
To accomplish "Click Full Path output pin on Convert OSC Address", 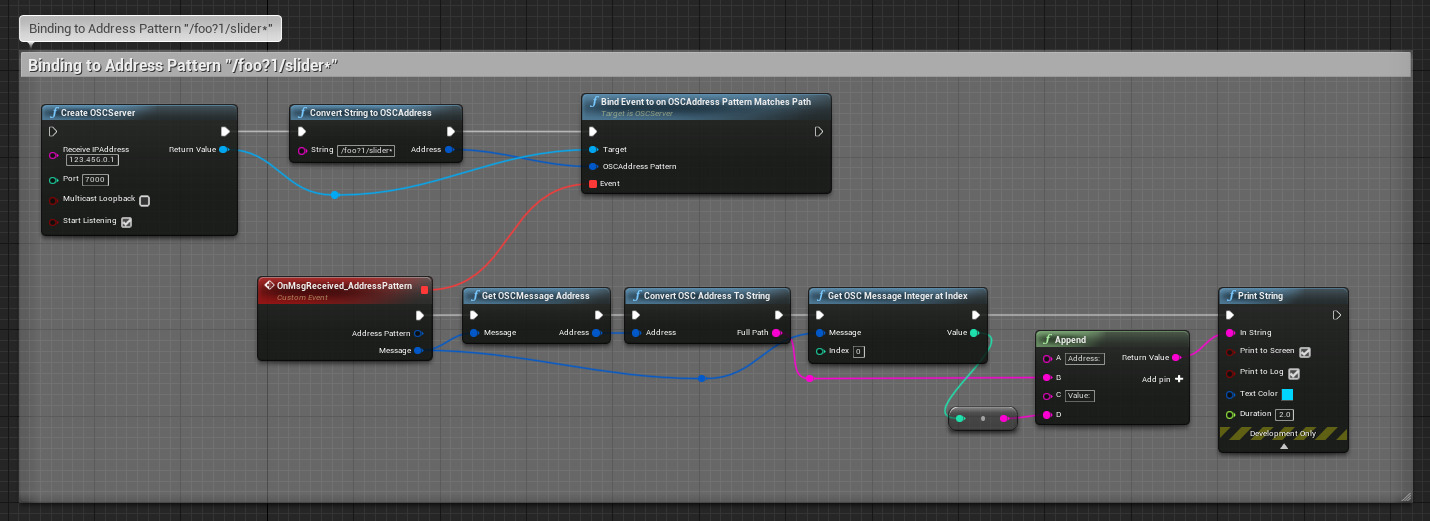I will pos(776,333).
